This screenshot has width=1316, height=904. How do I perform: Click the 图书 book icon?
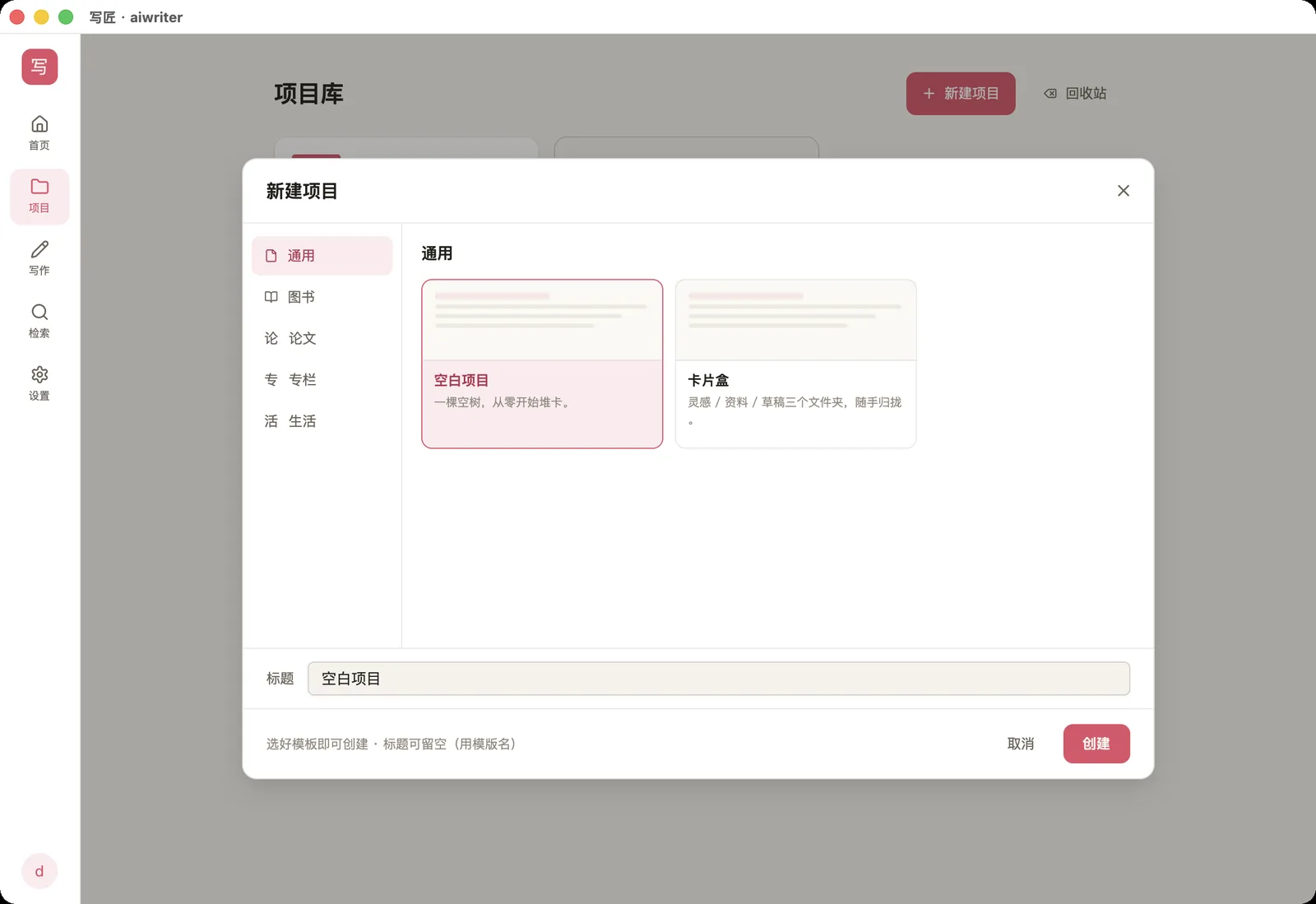click(x=271, y=297)
